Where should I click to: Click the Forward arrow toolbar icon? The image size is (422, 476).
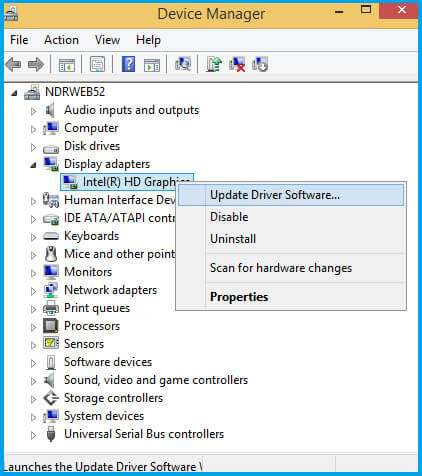coord(36,64)
